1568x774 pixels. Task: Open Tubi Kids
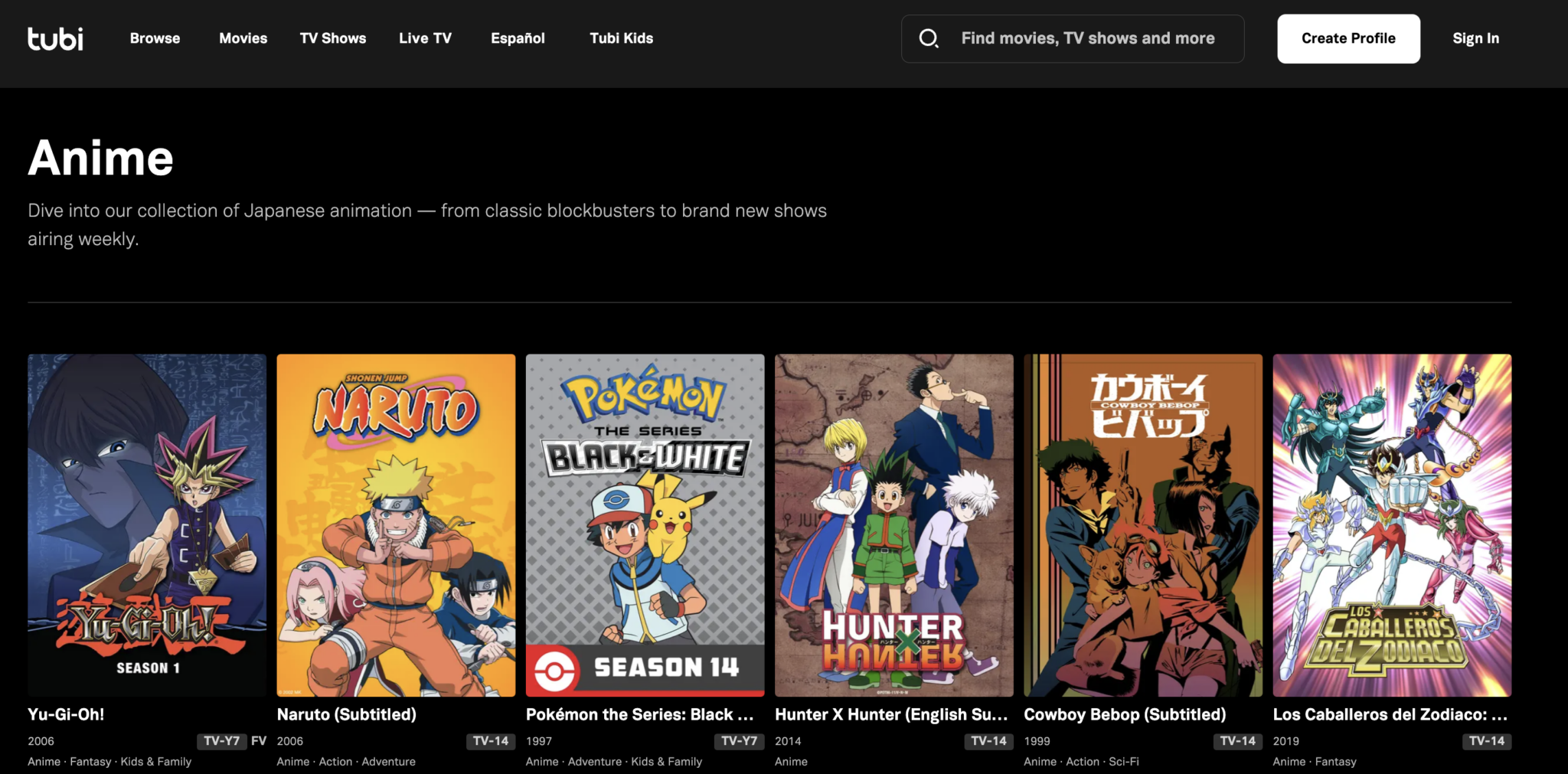(621, 38)
